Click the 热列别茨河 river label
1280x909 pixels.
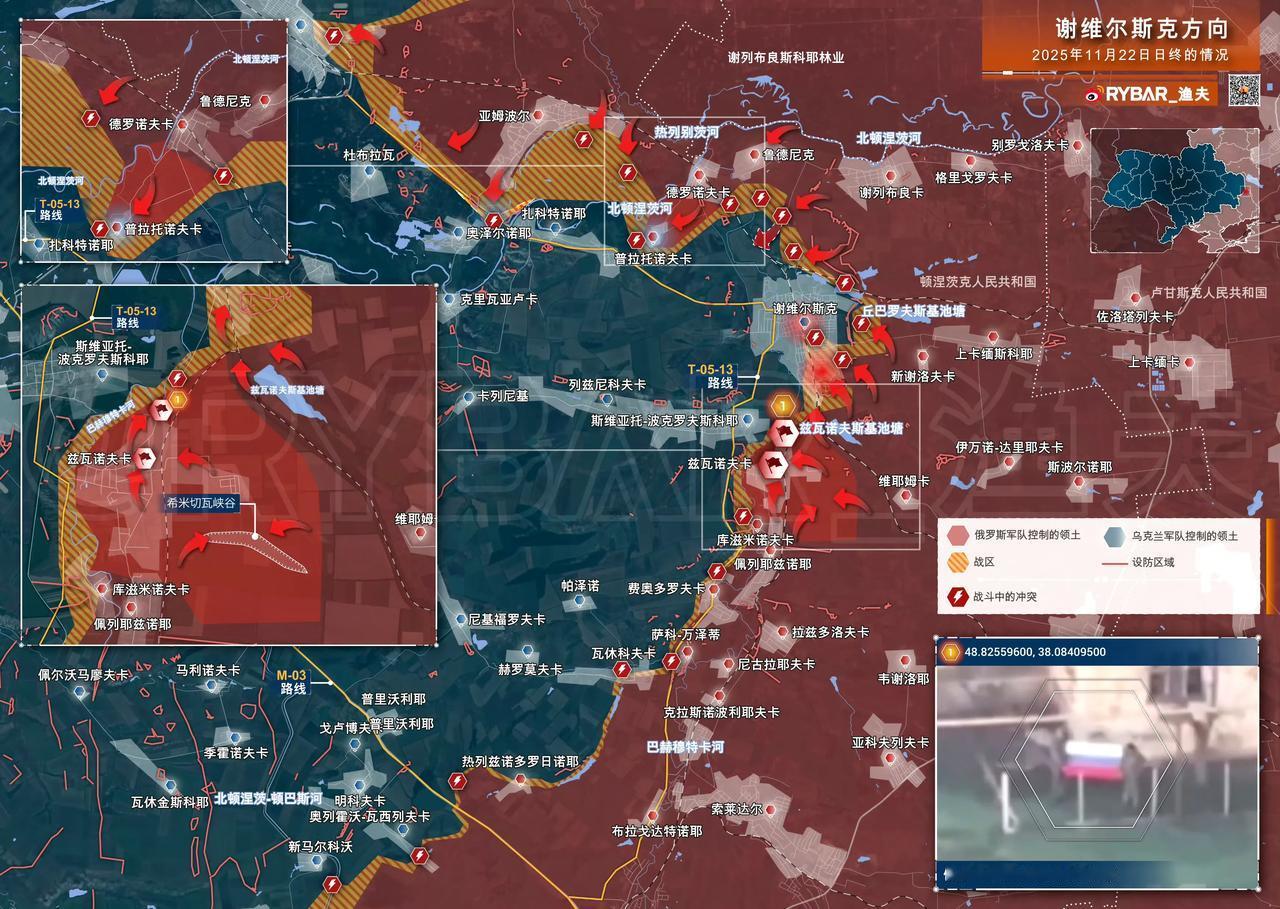(x=687, y=132)
